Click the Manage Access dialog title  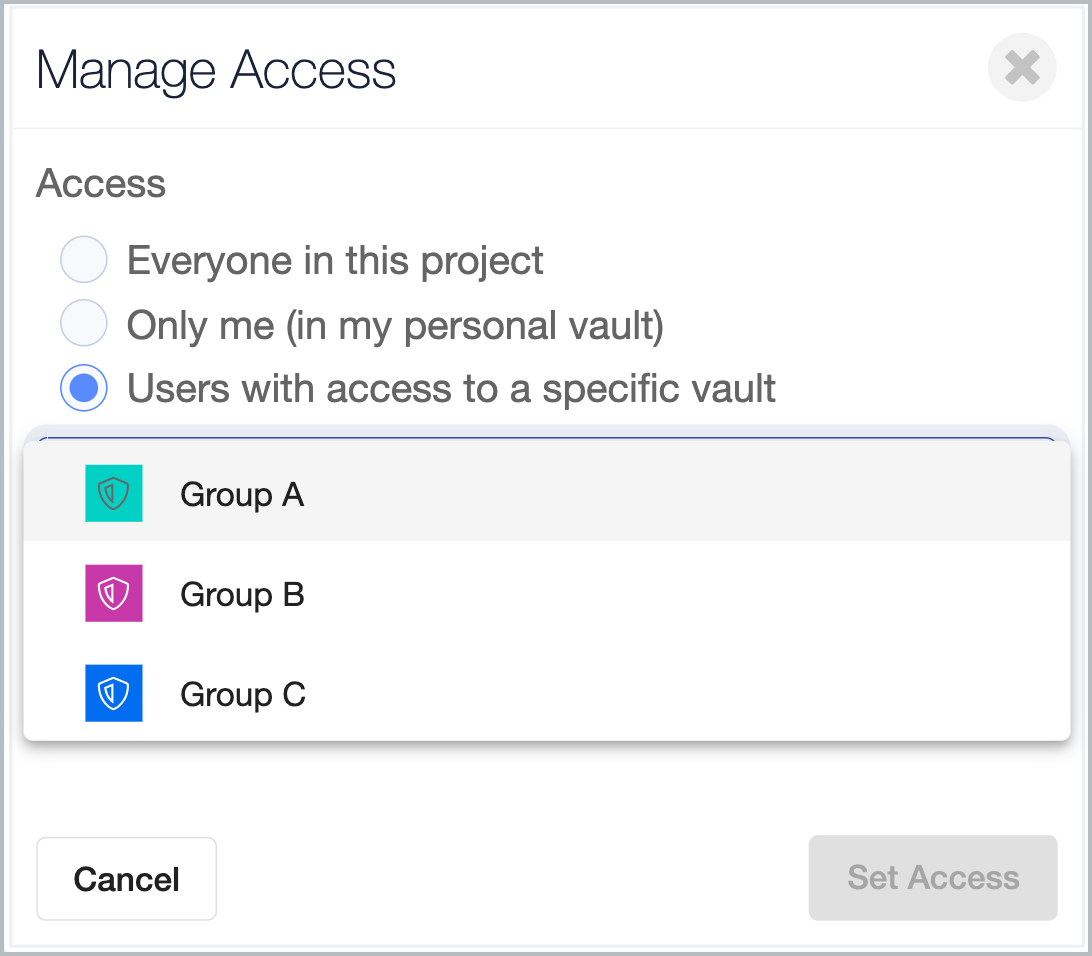pyautogui.click(x=216, y=71)
